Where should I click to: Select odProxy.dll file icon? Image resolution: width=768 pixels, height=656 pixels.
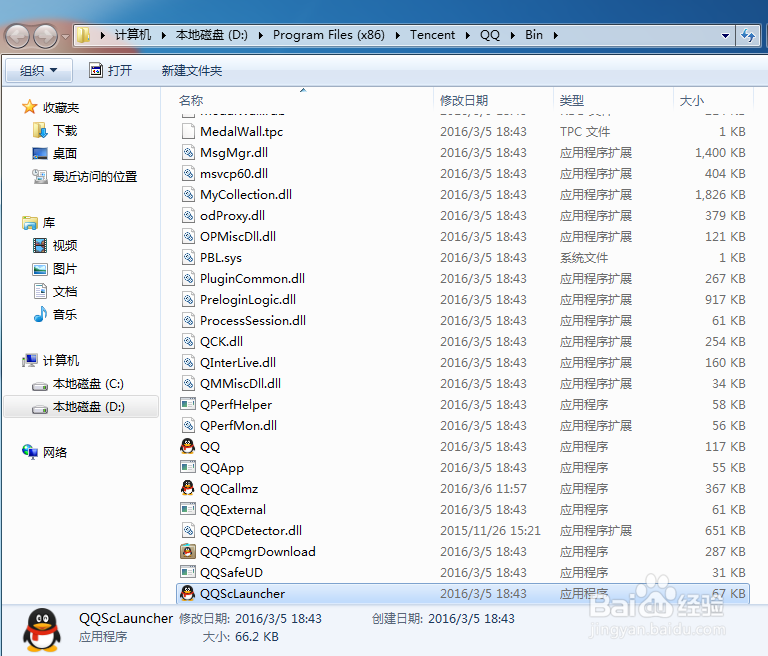188,216
